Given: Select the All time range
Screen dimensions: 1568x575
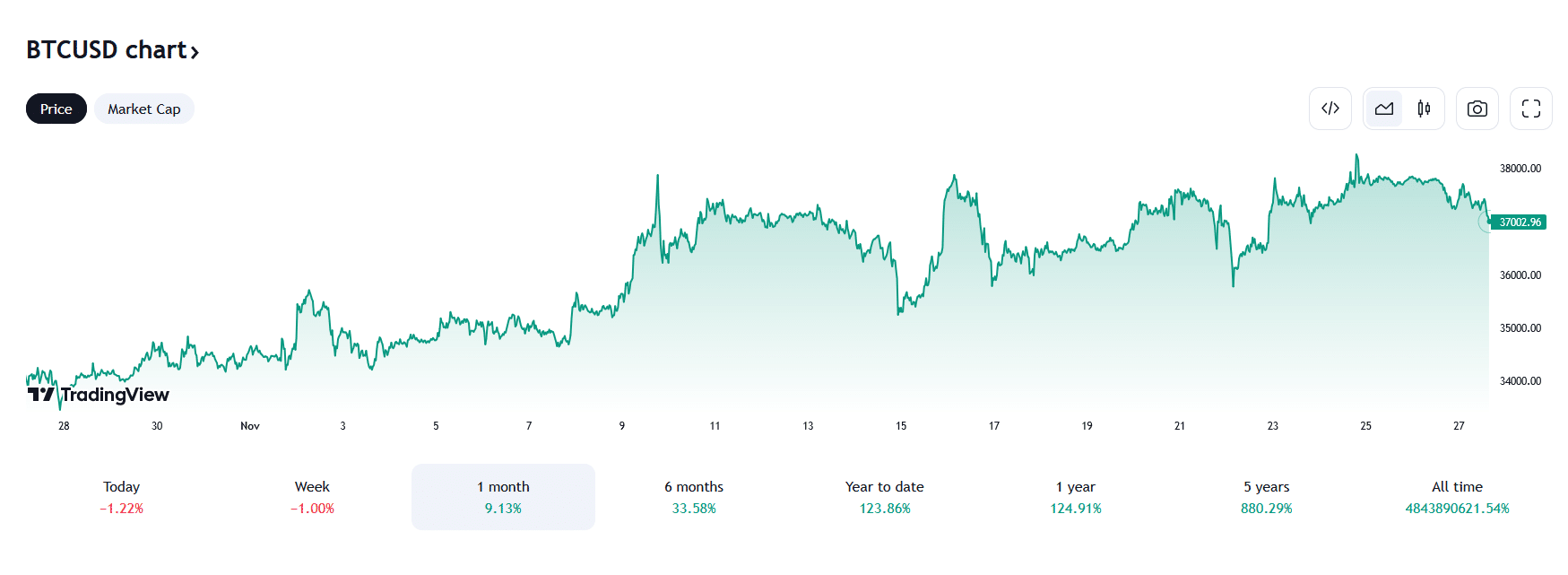Looking at the screenshot, I should click(x=1457, y=497).
